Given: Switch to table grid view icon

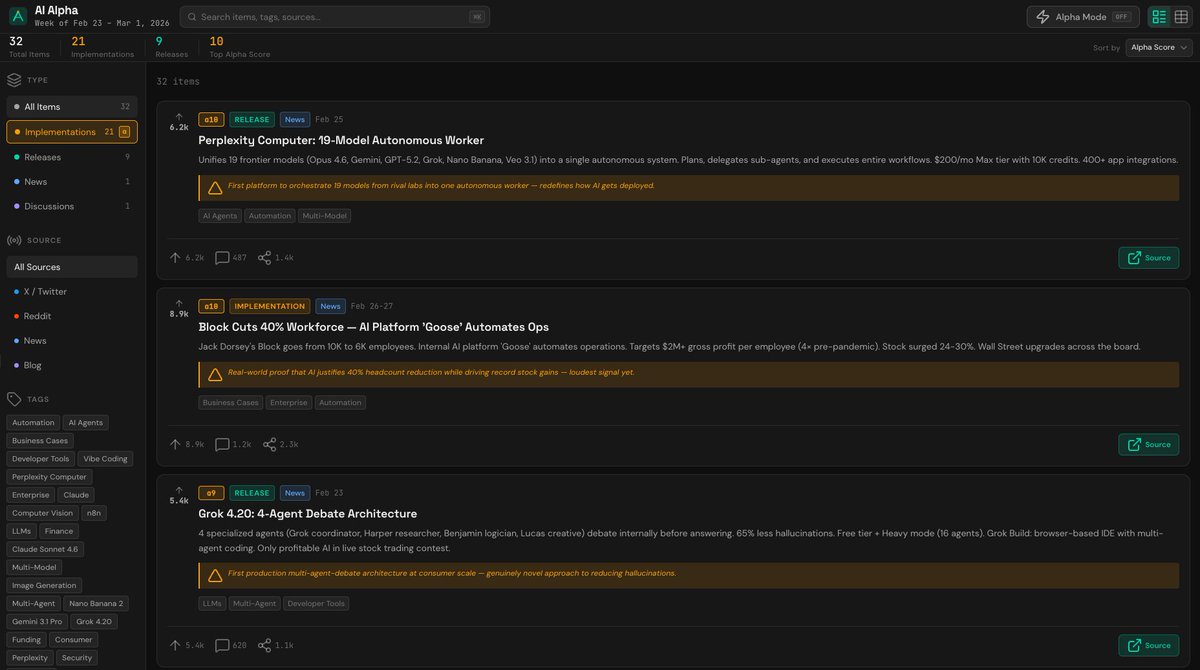Looking at the screenshot, I should click(x=1181, y=17).
